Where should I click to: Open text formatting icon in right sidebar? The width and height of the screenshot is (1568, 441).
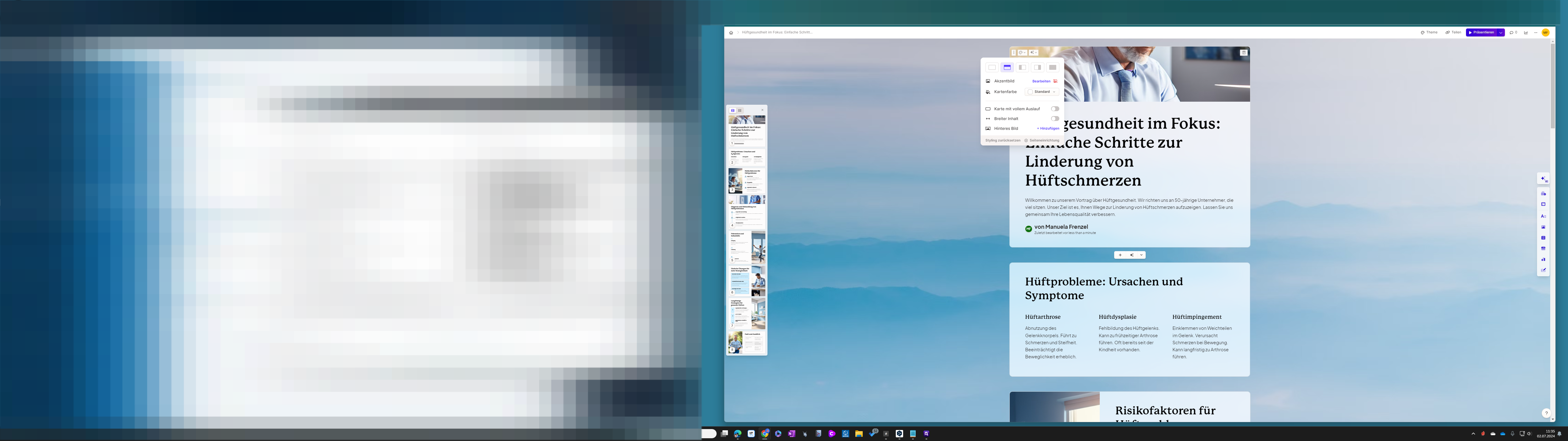click(x=1543, y=216)
